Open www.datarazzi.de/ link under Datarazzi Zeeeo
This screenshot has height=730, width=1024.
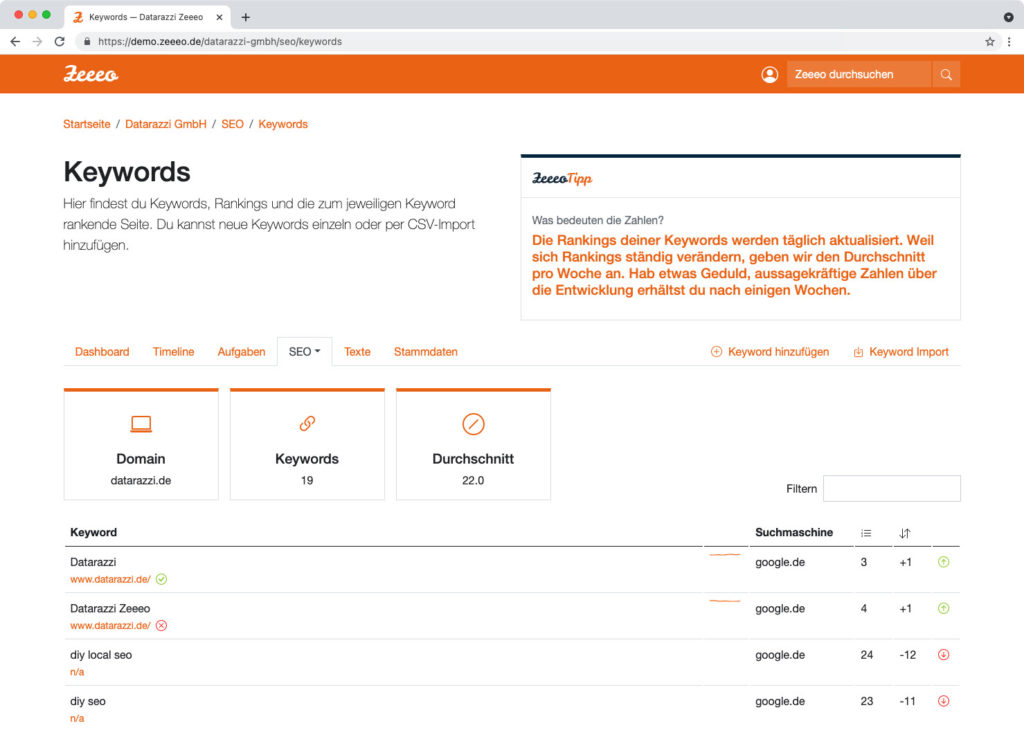[110, 626]
